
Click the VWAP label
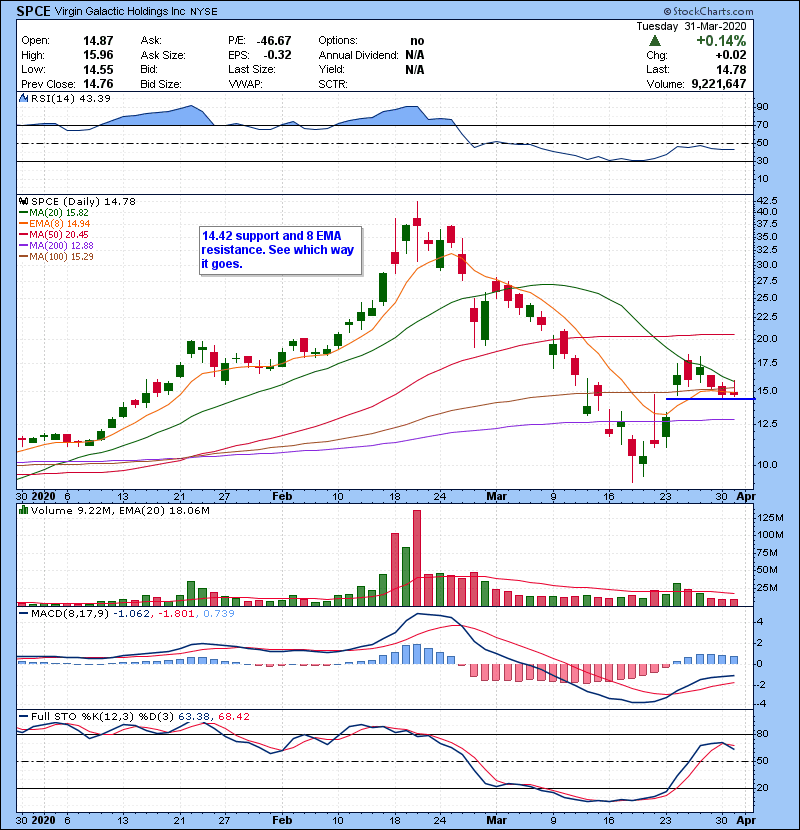coord(245,84)
